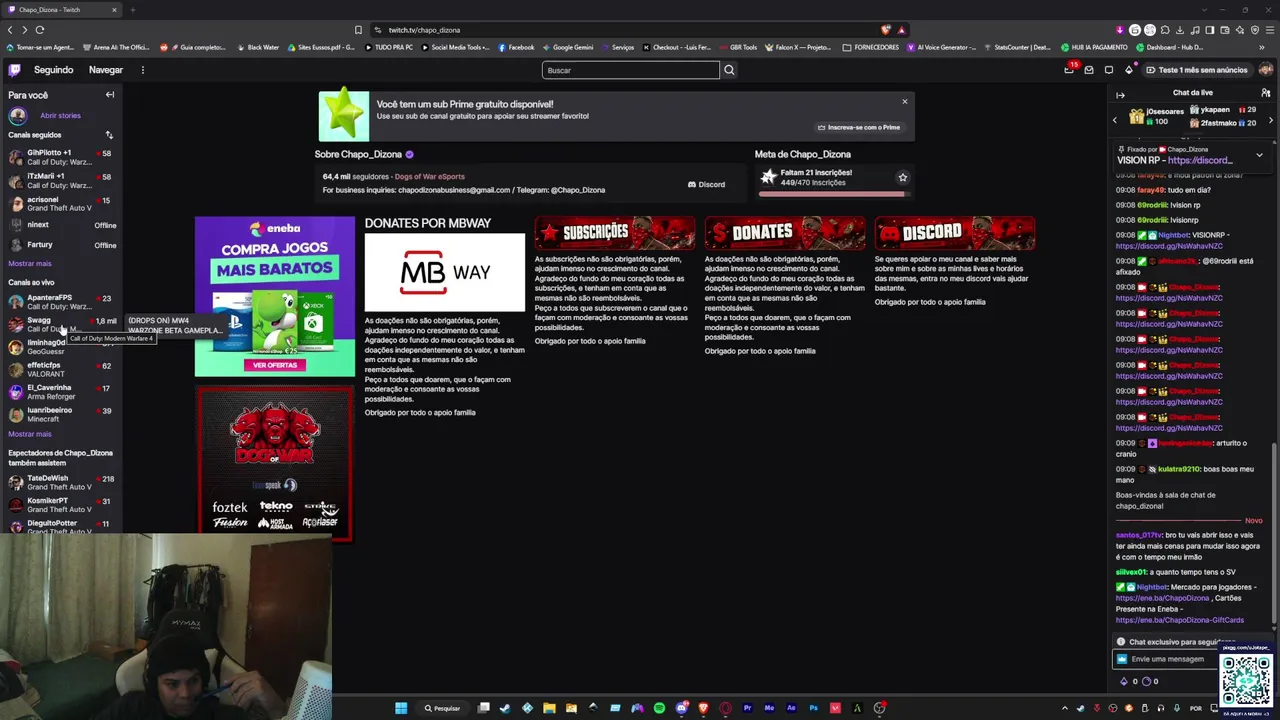The height and width of the screenshot is (720, 1280).
Task: Open the FORNECEDORES bookmark folder
Action: (x=872, y=47)
